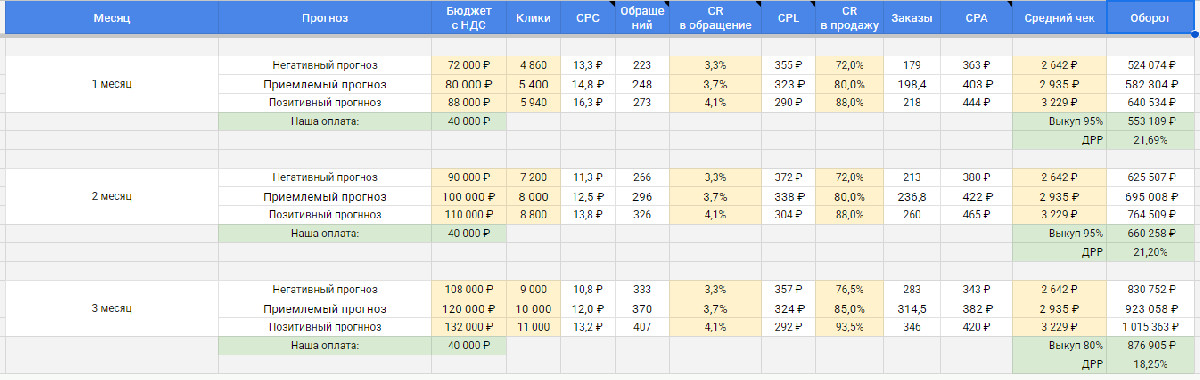Select the 132 000 ₽ budget cell

pos(469,326)
